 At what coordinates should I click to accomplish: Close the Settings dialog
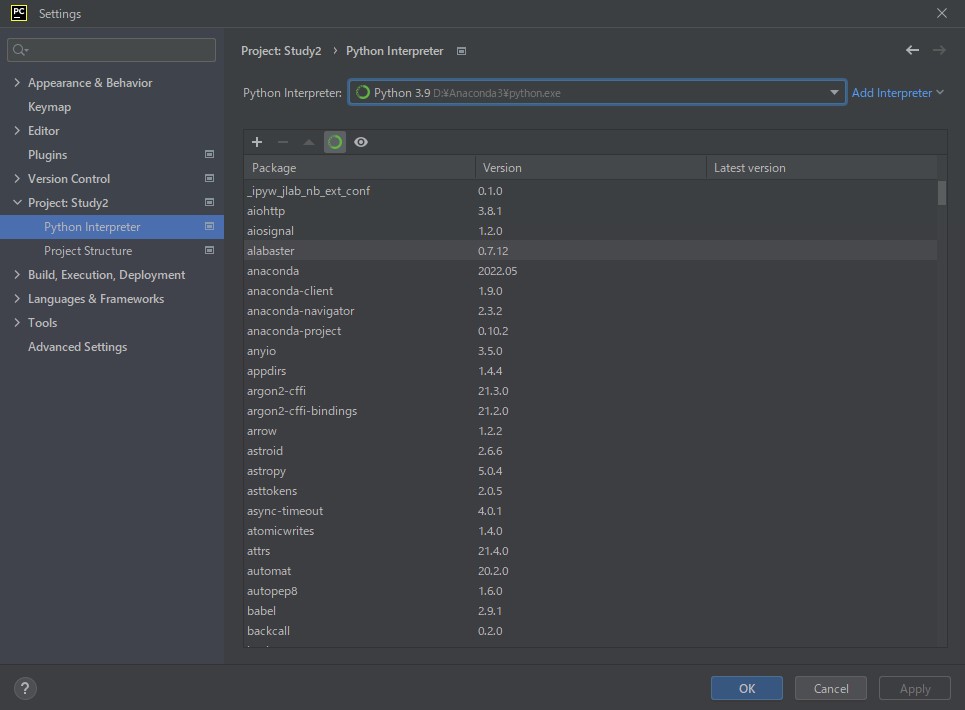pos(942,13)
